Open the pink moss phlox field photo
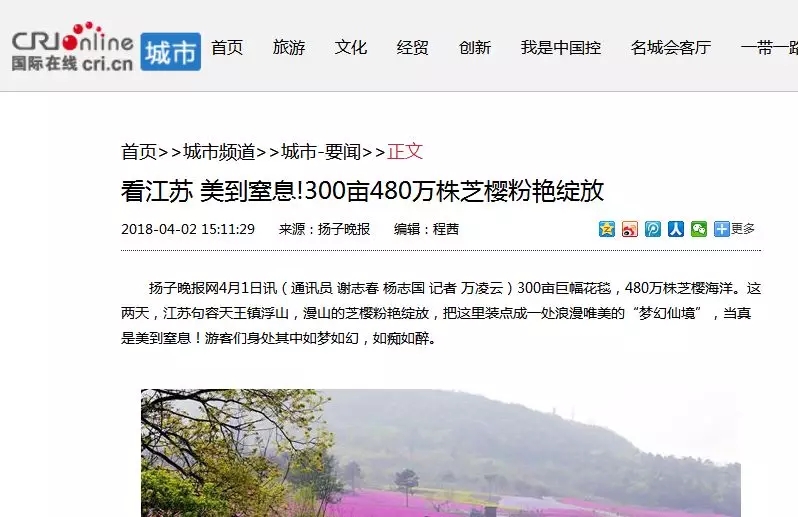 tap(441, 453)
